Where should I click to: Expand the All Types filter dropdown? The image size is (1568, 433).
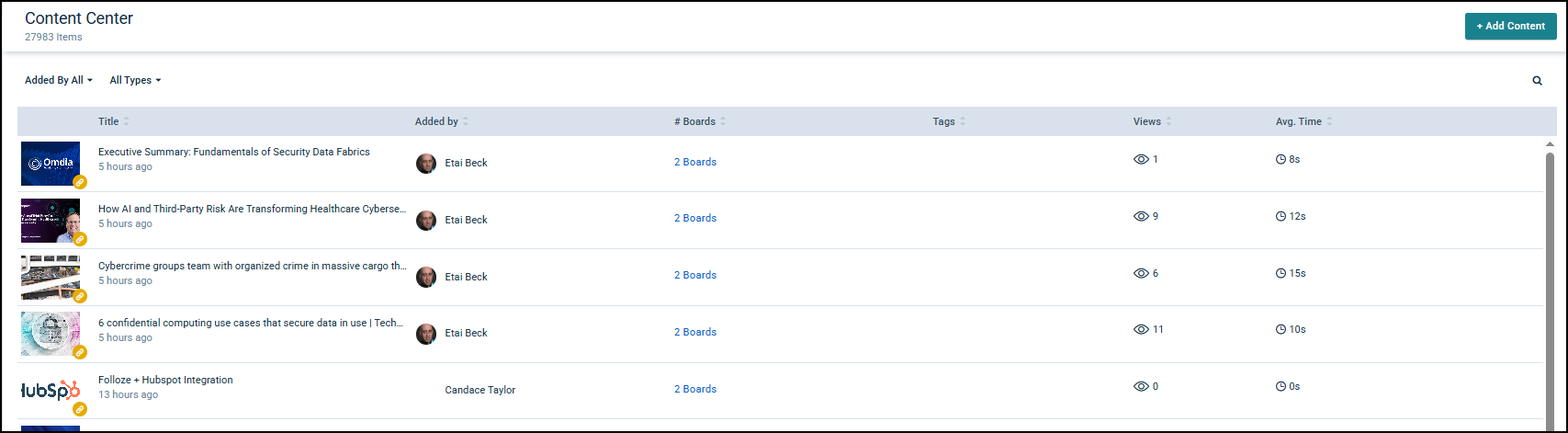coord(135,81)
